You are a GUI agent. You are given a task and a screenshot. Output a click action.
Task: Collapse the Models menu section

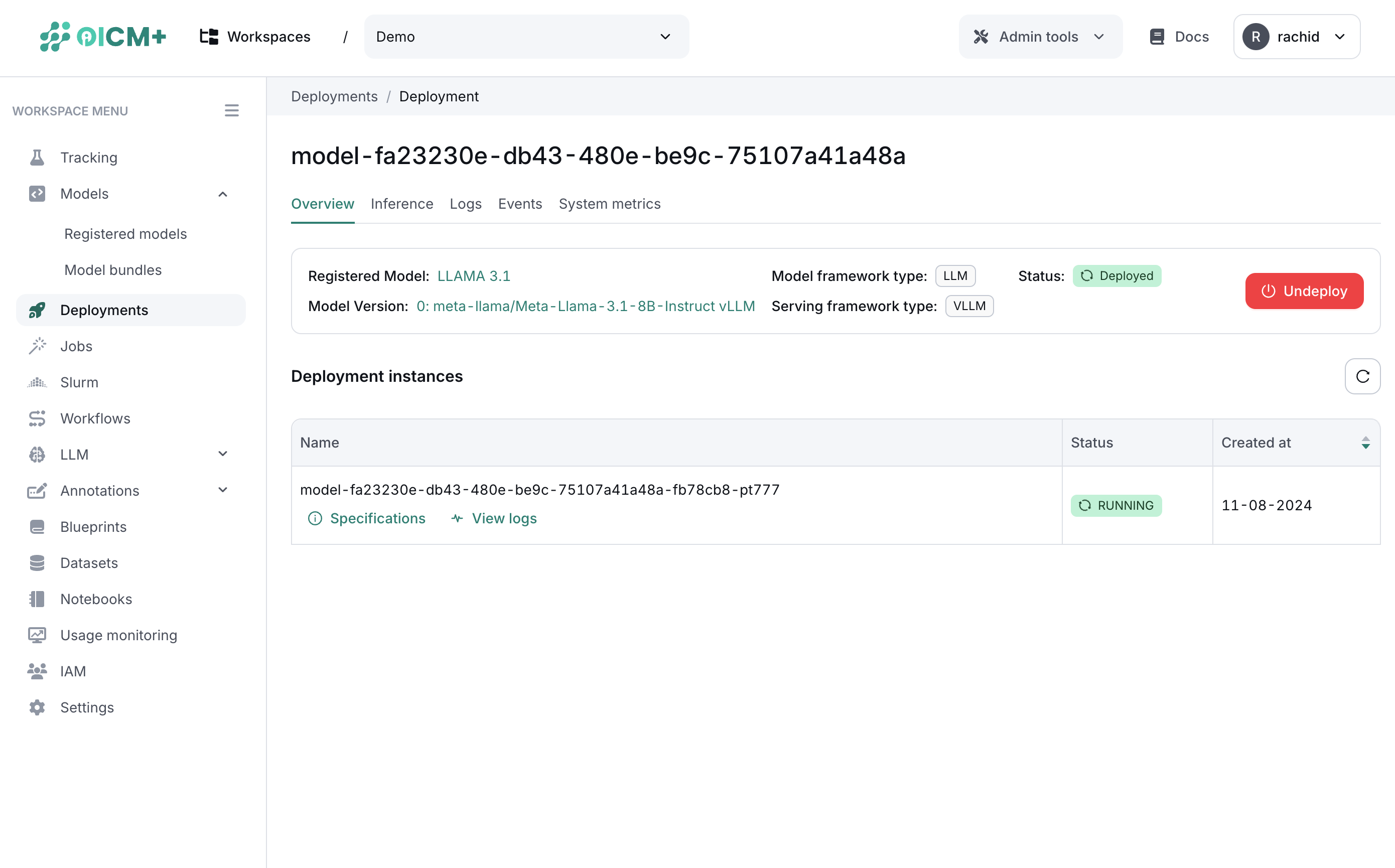(223, 194)
